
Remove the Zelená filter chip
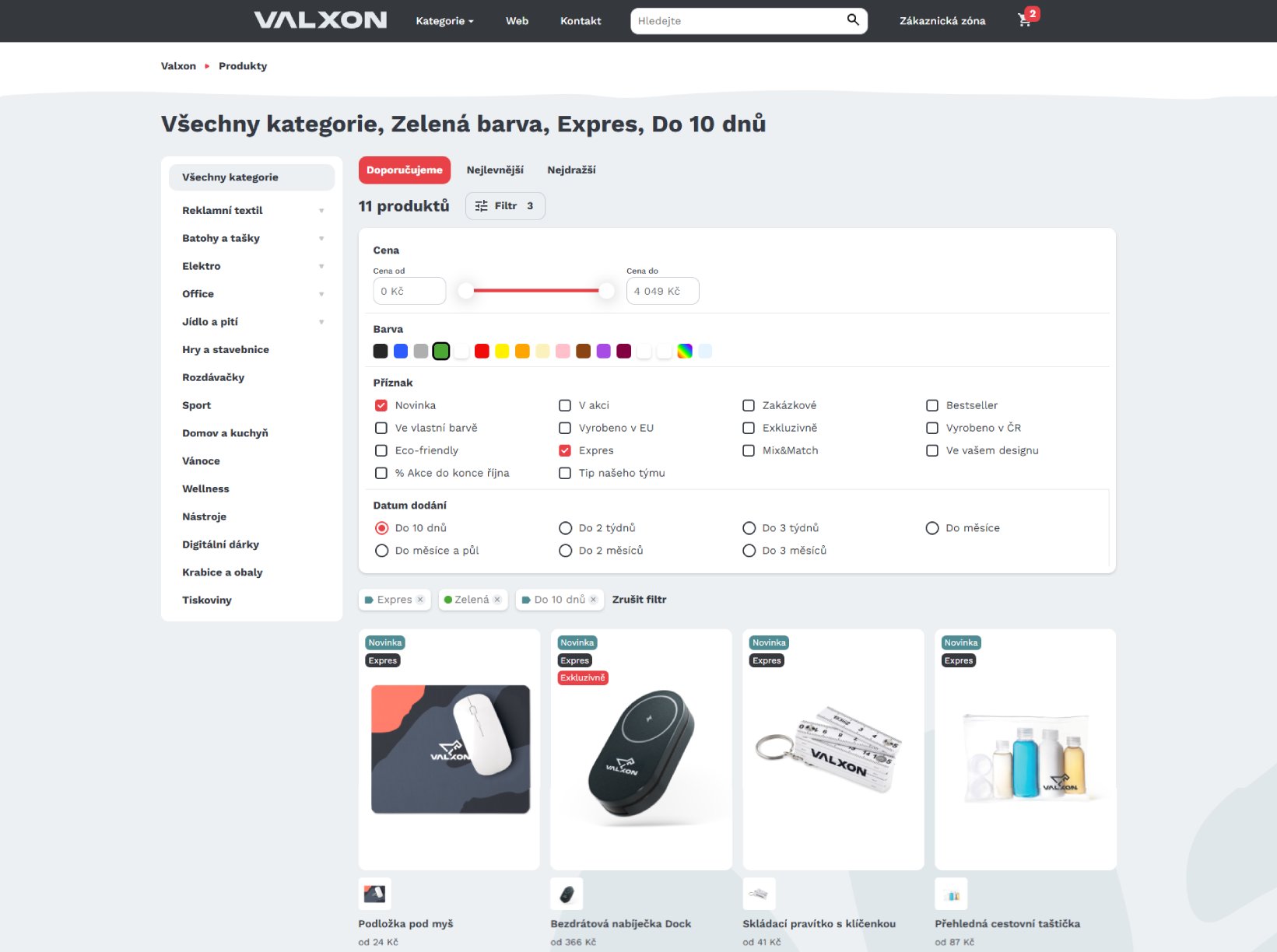coord(497,600)
